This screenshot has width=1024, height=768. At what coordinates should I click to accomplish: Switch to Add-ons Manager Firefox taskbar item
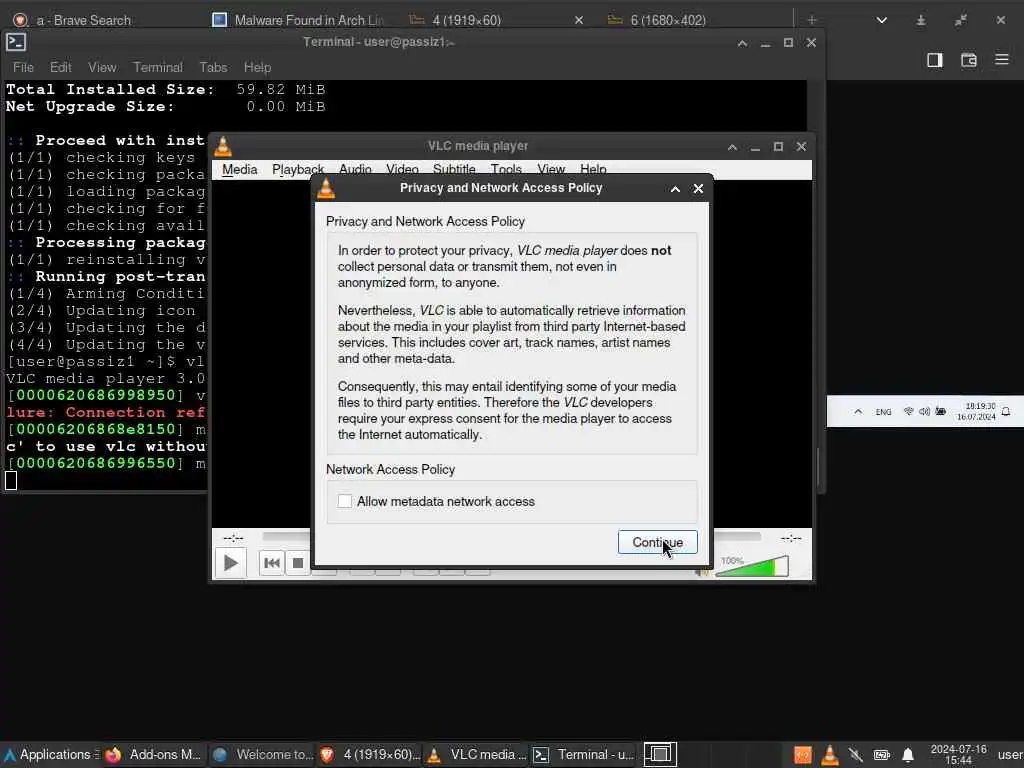[154, 754]
